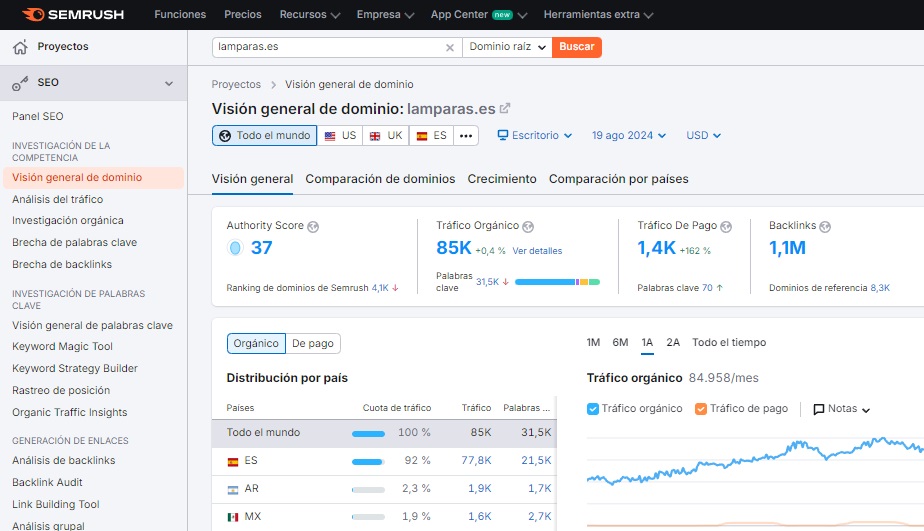Expand Herramientas extra menu
The height and width of the screenshot is (531, 924).
598,15
